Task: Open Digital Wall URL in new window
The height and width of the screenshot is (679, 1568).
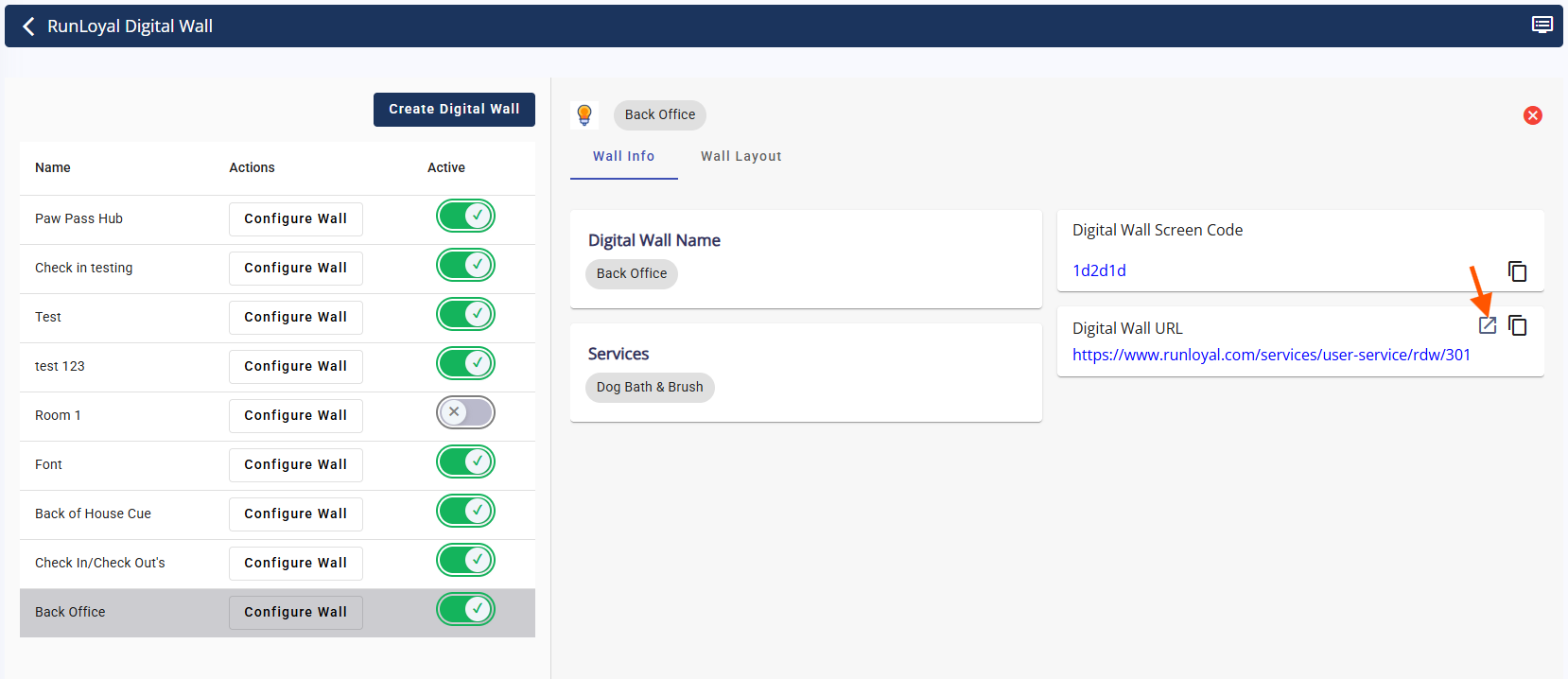Action: click(1488, 325)
